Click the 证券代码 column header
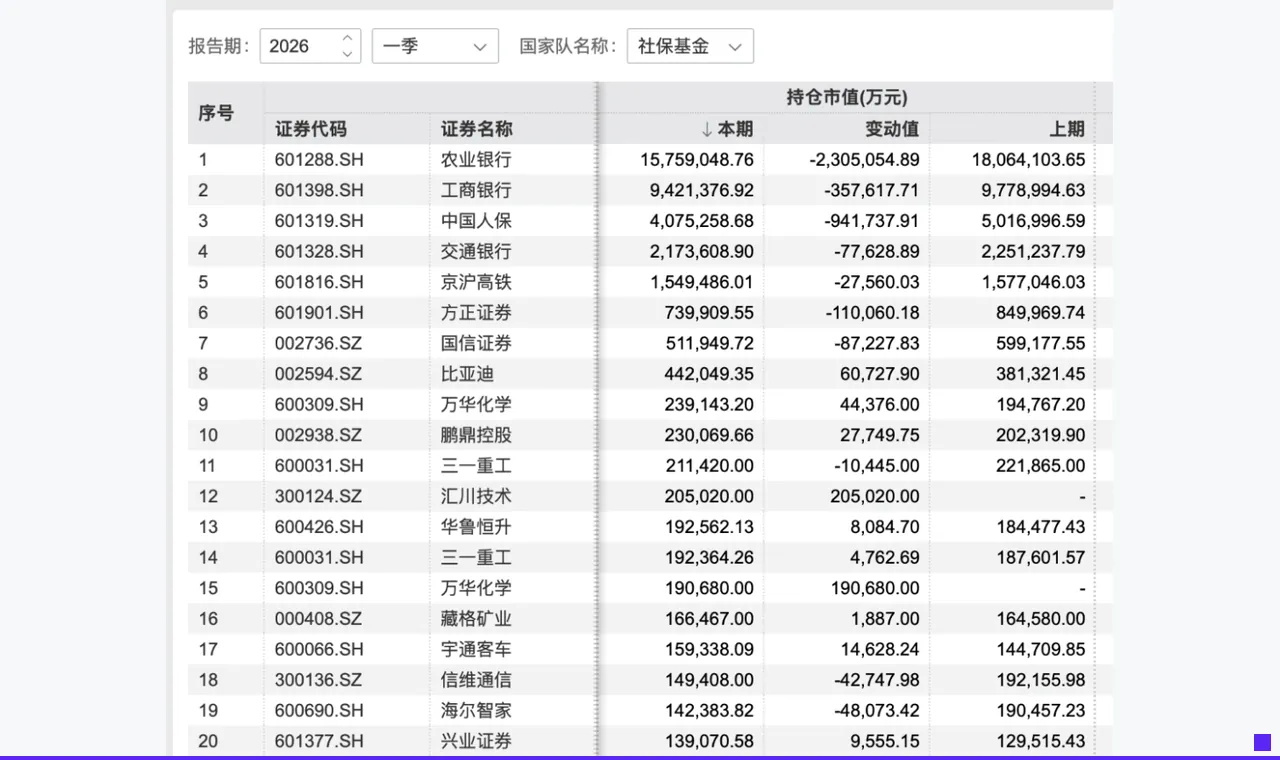Image resolution: width=1280 pixels, height=760 pixels. coord(311,129)
